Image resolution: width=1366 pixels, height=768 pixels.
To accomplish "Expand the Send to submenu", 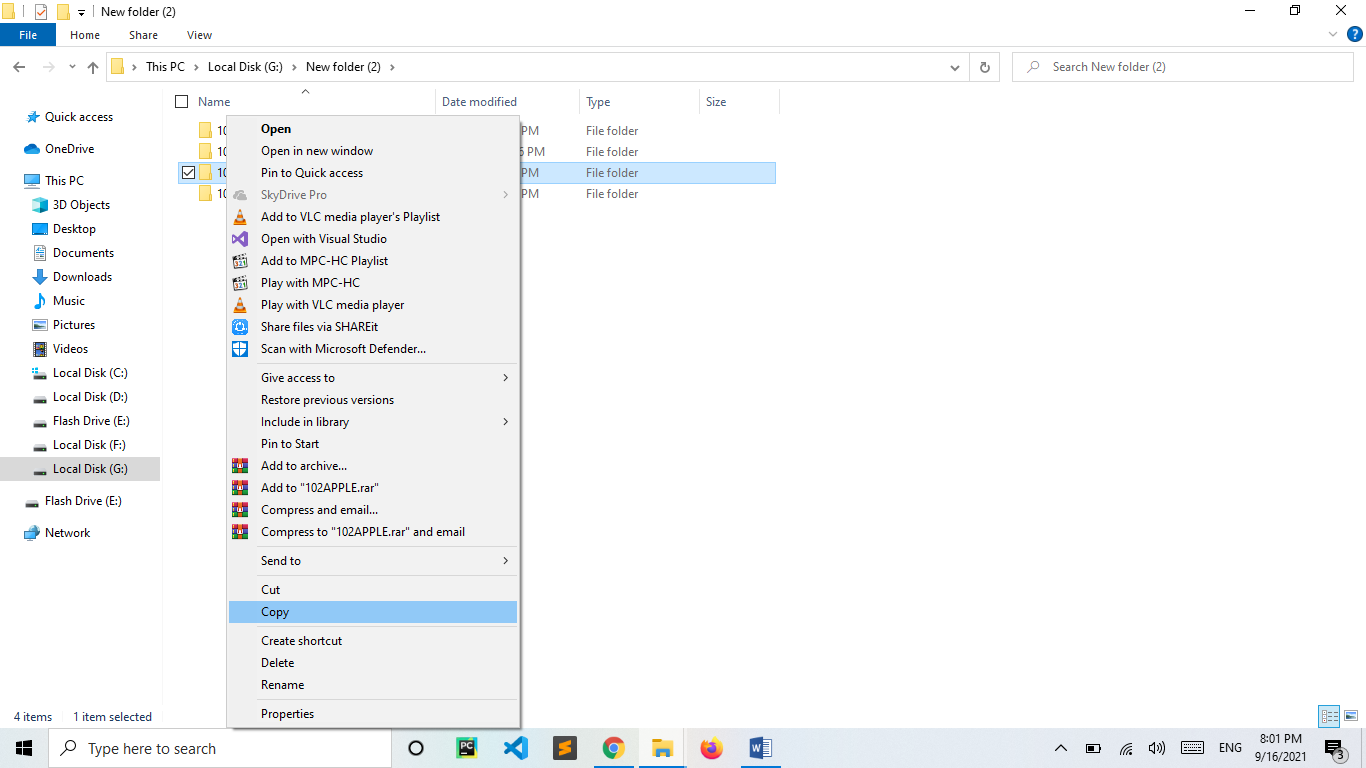I will click(x=280, y=560).
